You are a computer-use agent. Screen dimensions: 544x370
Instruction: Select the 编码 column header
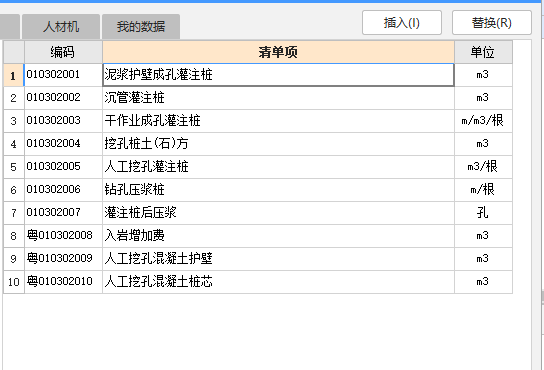pyautogui.click(x=63, y=52)
